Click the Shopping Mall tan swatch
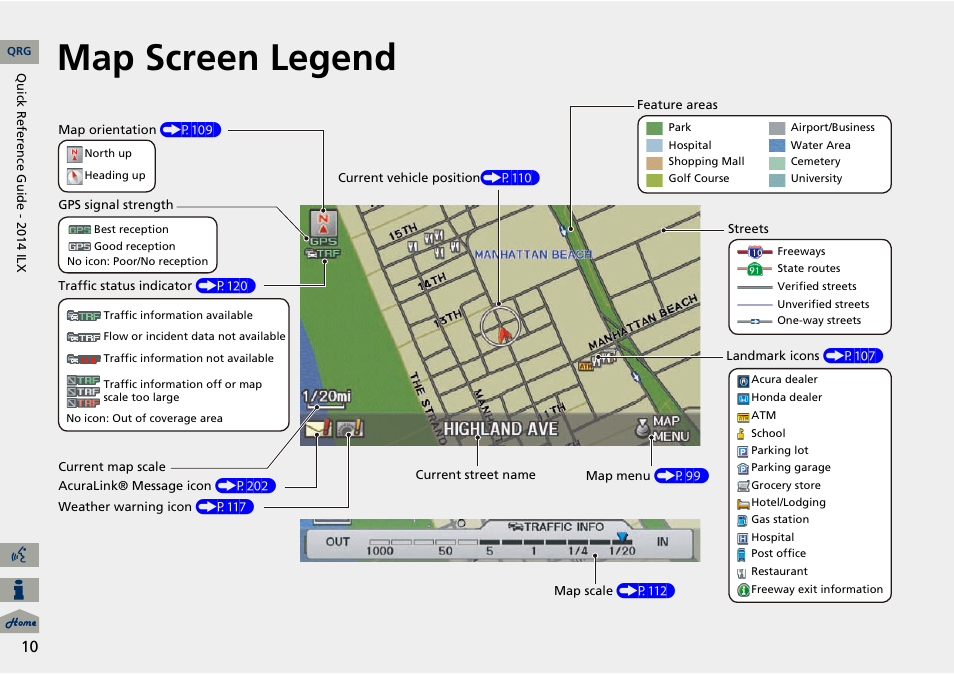This screenshot has height=674, width=954. point(654,163)
